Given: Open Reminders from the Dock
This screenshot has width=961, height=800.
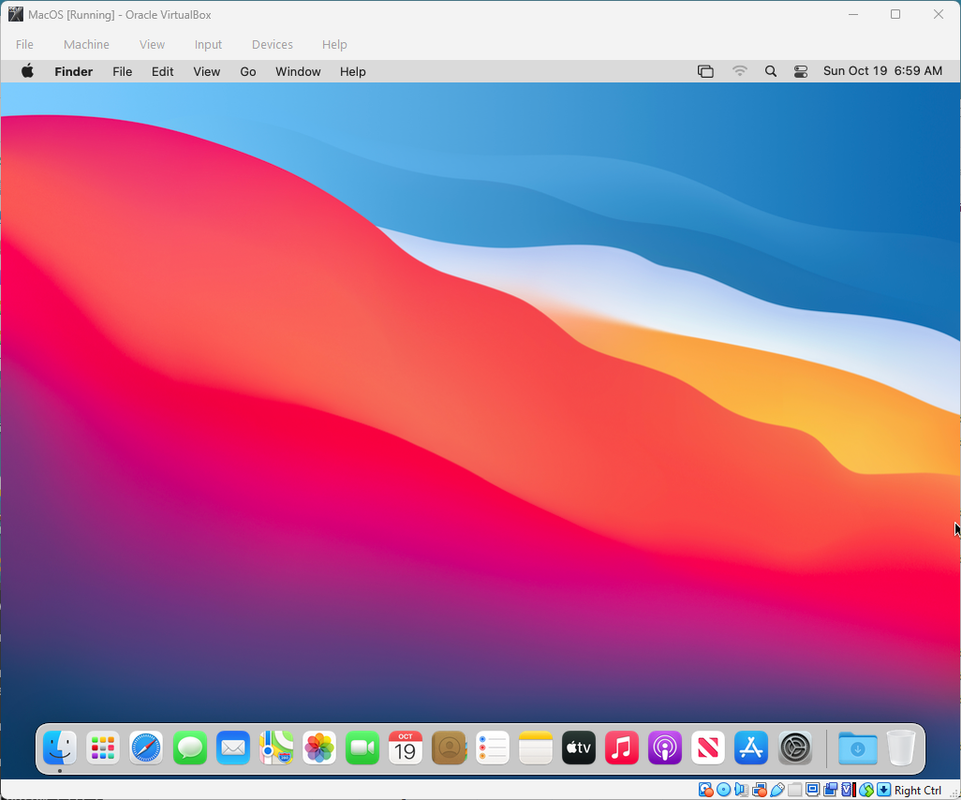Looking at the screenshot, I should coord(492,747).
